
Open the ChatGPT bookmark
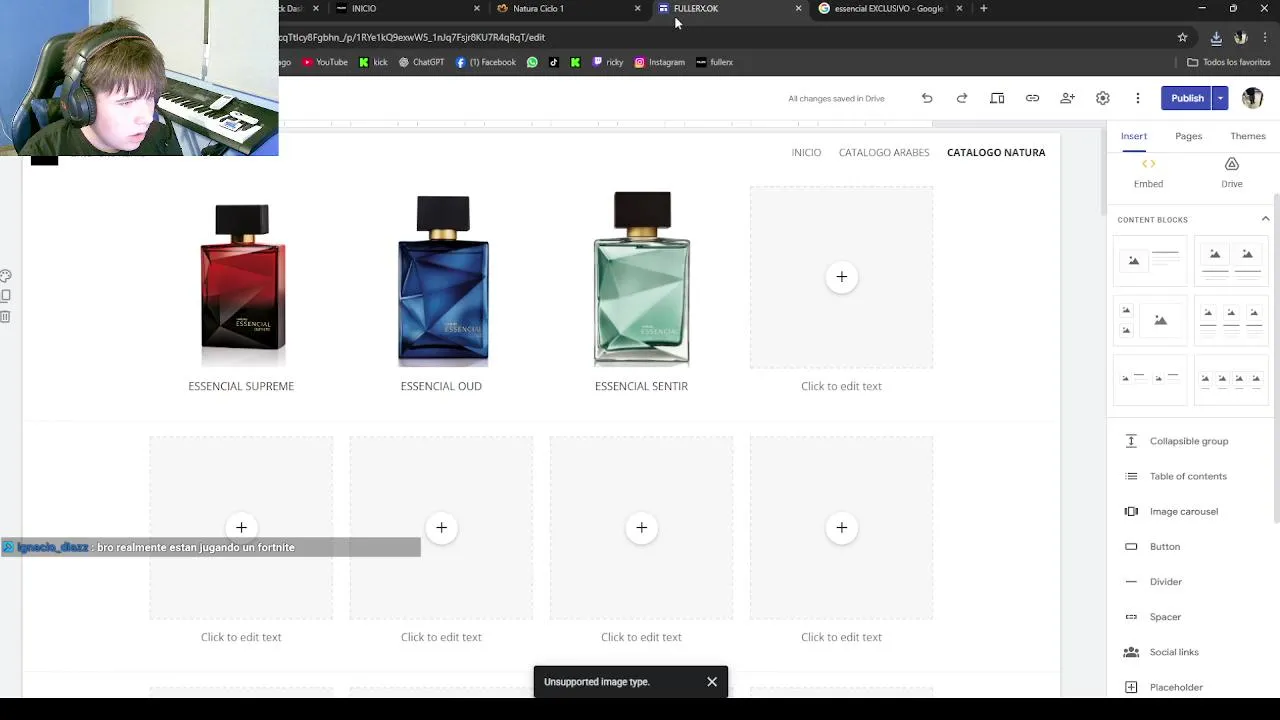pos(421,62)
